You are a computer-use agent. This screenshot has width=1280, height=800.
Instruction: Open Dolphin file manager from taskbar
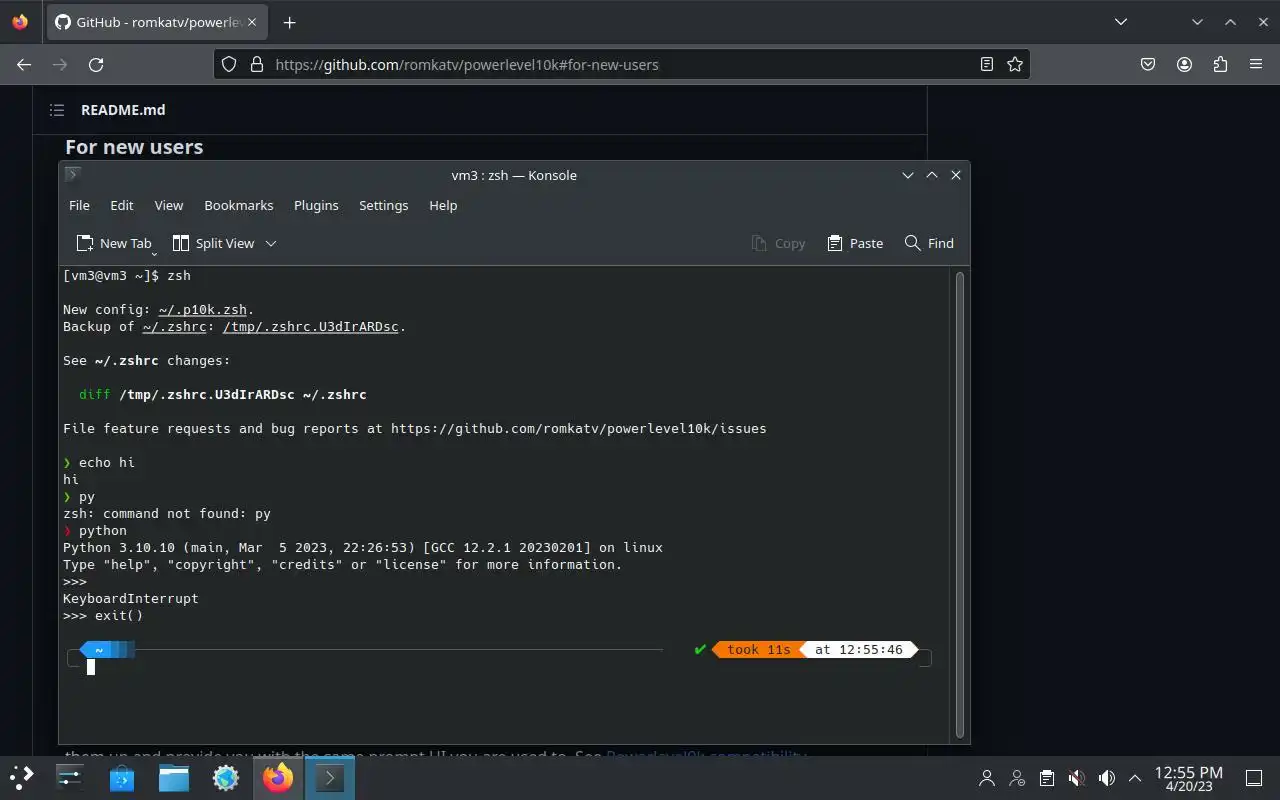click(174, 777)
